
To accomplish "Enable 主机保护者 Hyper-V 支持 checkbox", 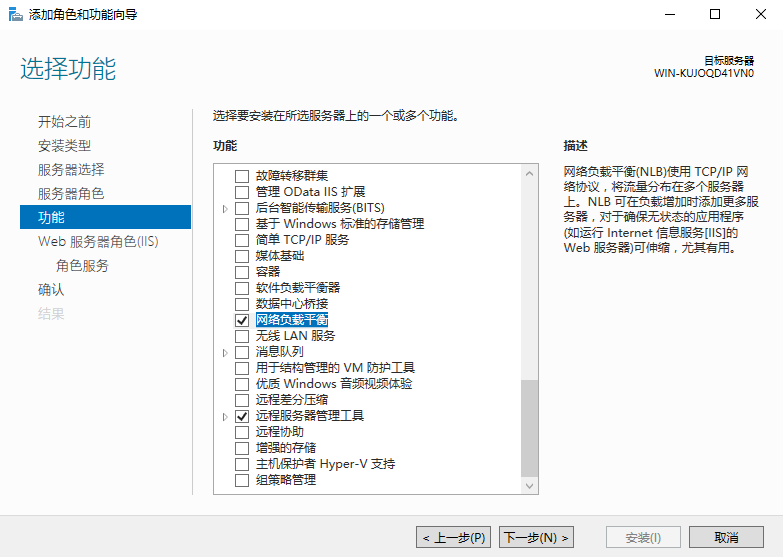I will pyautogui.click(x=242, y=464).
